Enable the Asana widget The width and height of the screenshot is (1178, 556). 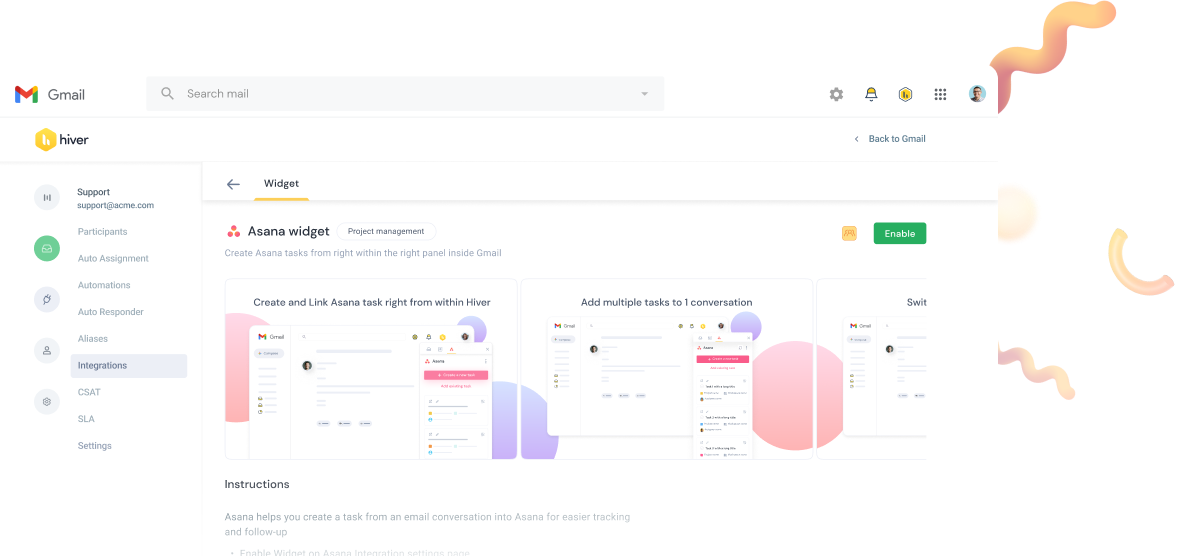pyautogui.click(x=899, y=233)
